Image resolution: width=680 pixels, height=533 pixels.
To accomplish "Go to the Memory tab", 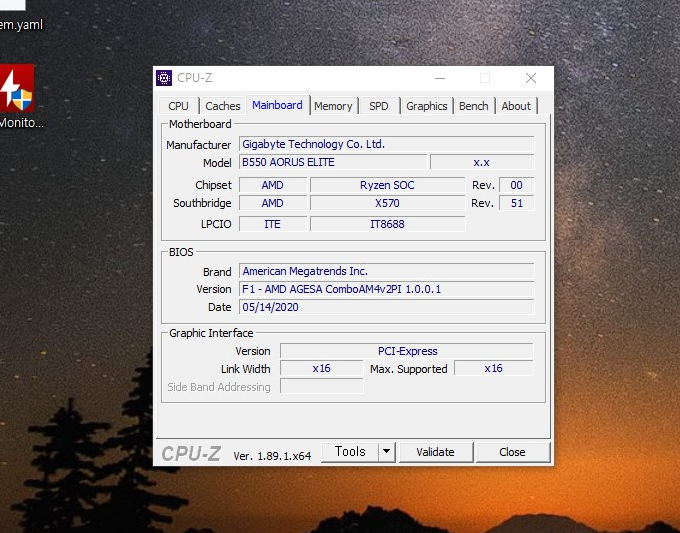I will pos(333,106).
